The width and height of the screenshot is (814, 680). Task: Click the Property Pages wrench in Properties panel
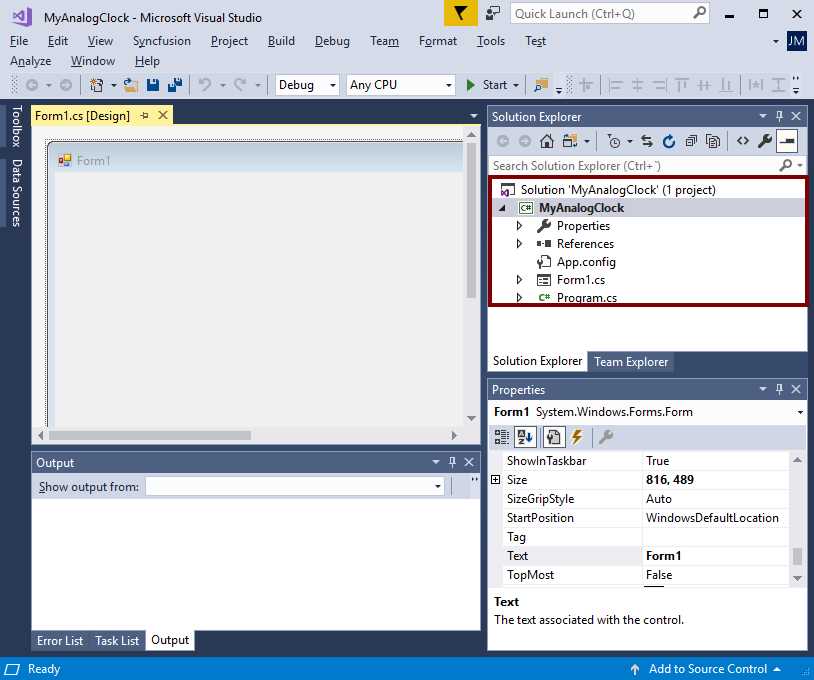click(x=606, y=437)
